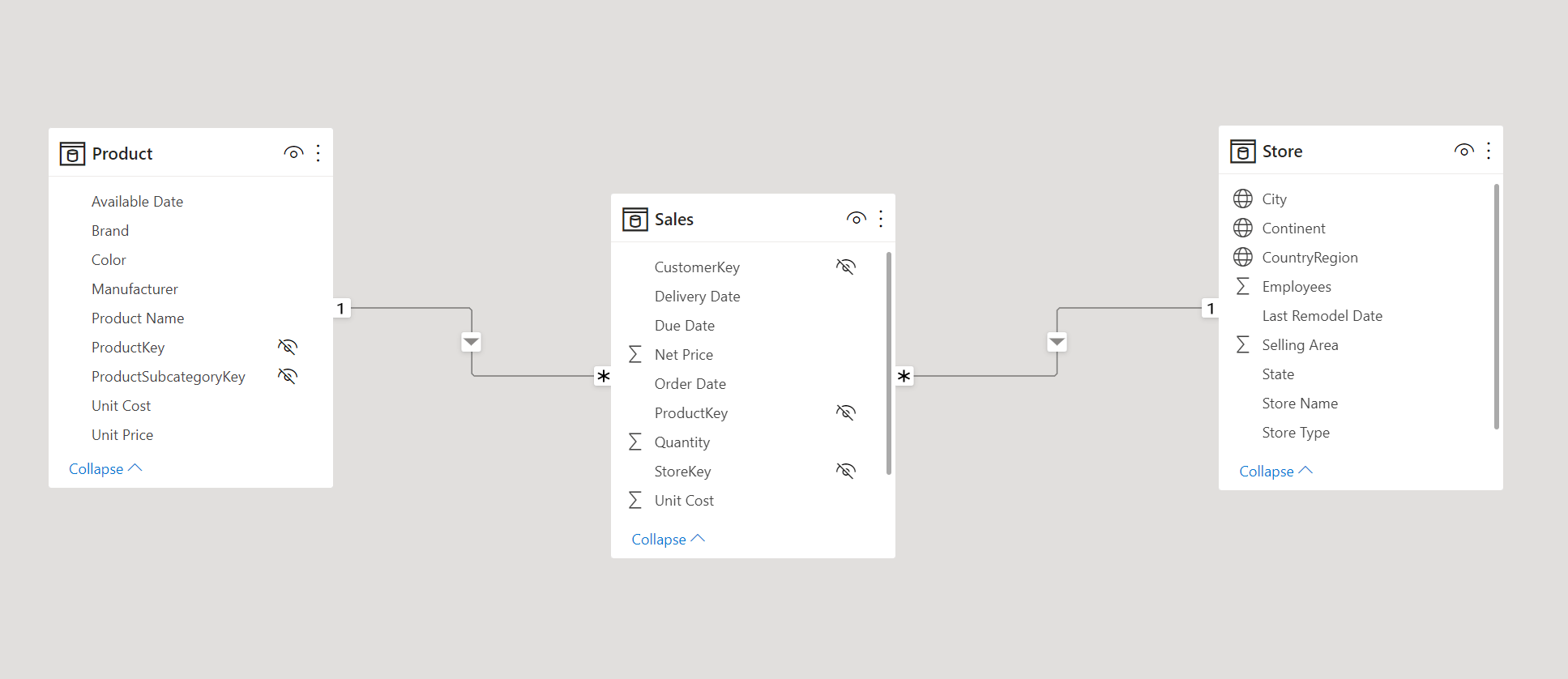
Task: Unhide ProductKey in the Sales table
Action: 846,412
